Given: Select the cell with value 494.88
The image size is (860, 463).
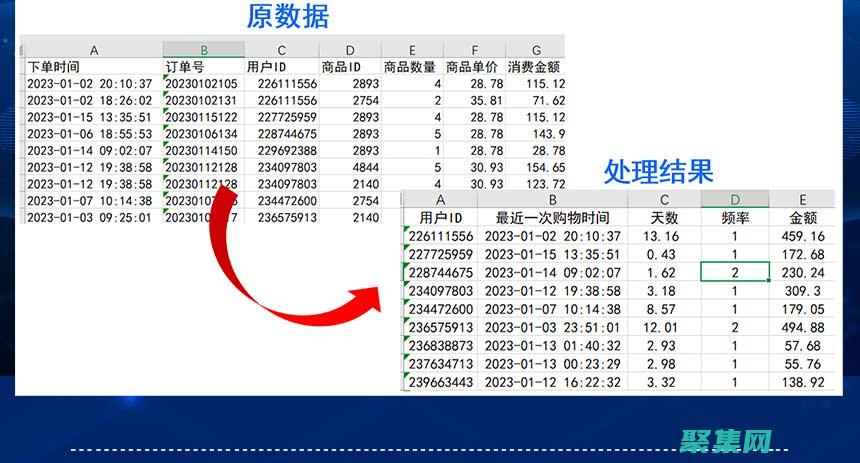Looking at the screenshot, I should click(802, 327).
